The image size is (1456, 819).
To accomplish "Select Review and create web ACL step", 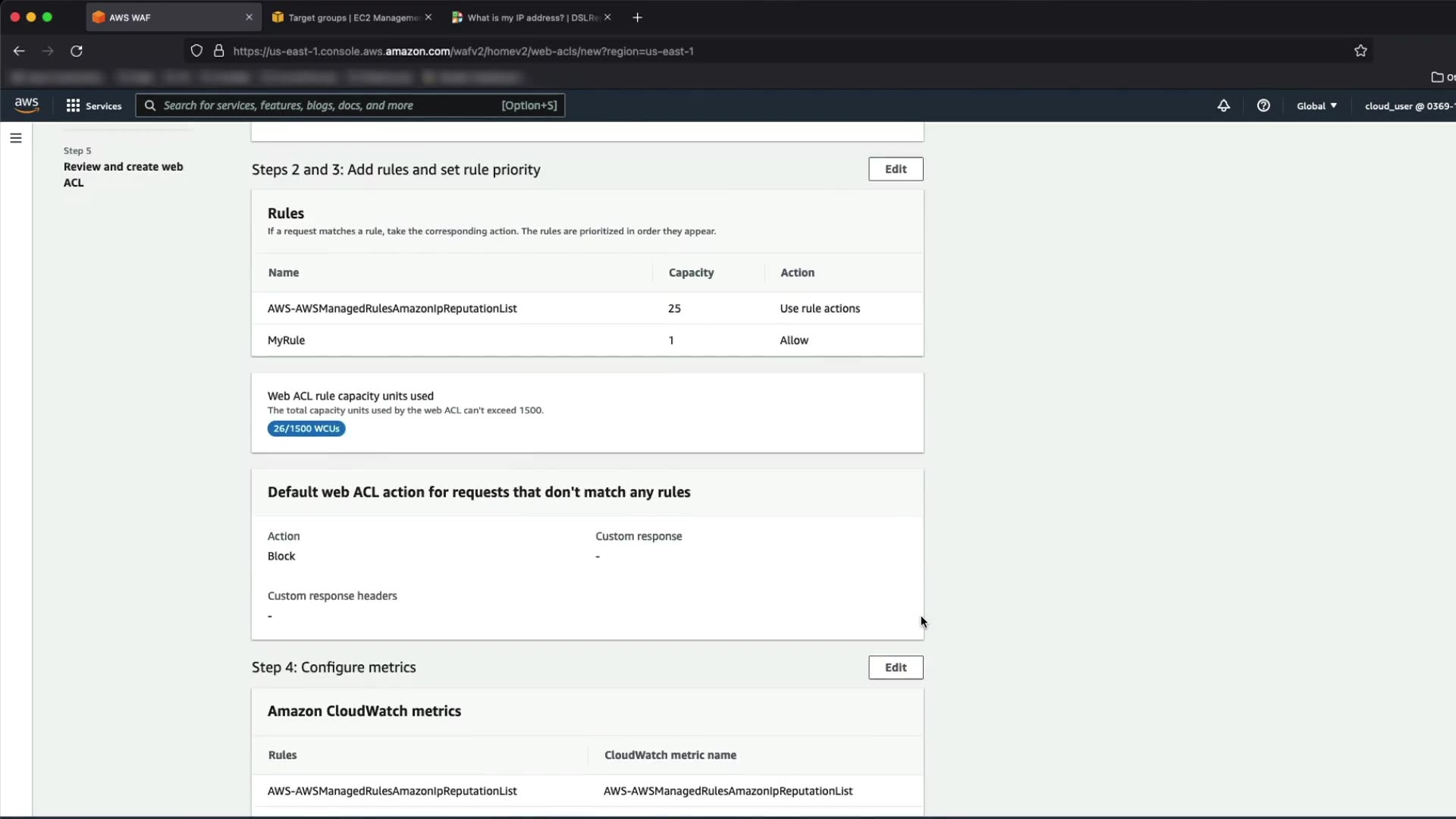I will 123,174.
